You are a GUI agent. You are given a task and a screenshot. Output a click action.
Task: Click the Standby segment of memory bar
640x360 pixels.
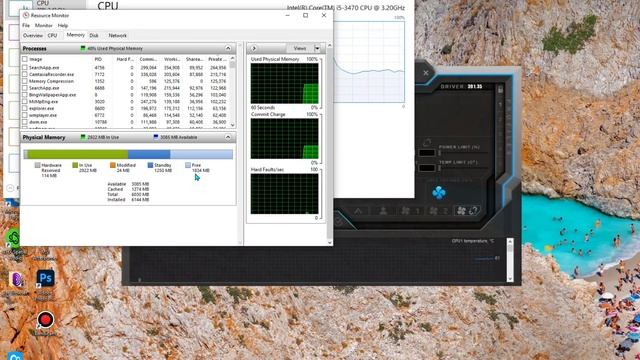[x=149, y=154]
